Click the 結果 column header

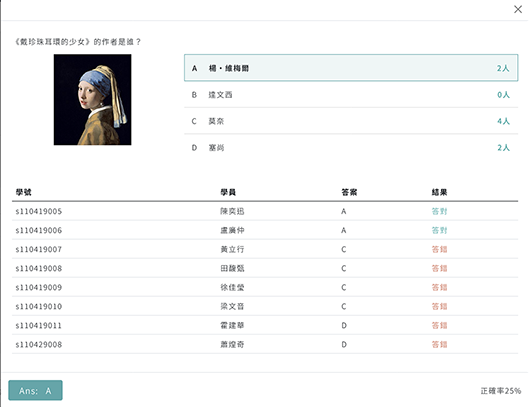point(439,192)
